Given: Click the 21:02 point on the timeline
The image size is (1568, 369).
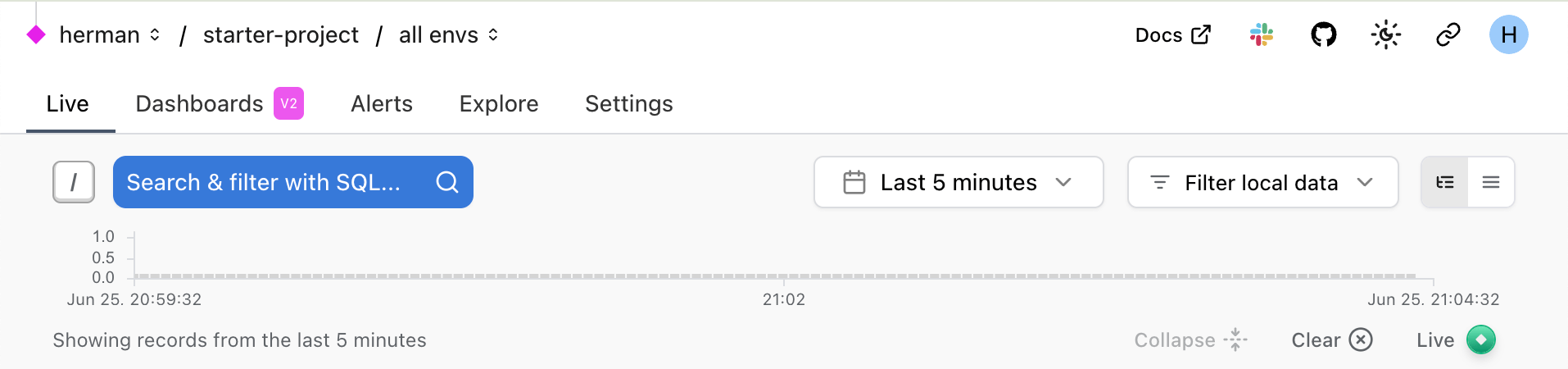Looking at the screenshot, I should point(784,277).
